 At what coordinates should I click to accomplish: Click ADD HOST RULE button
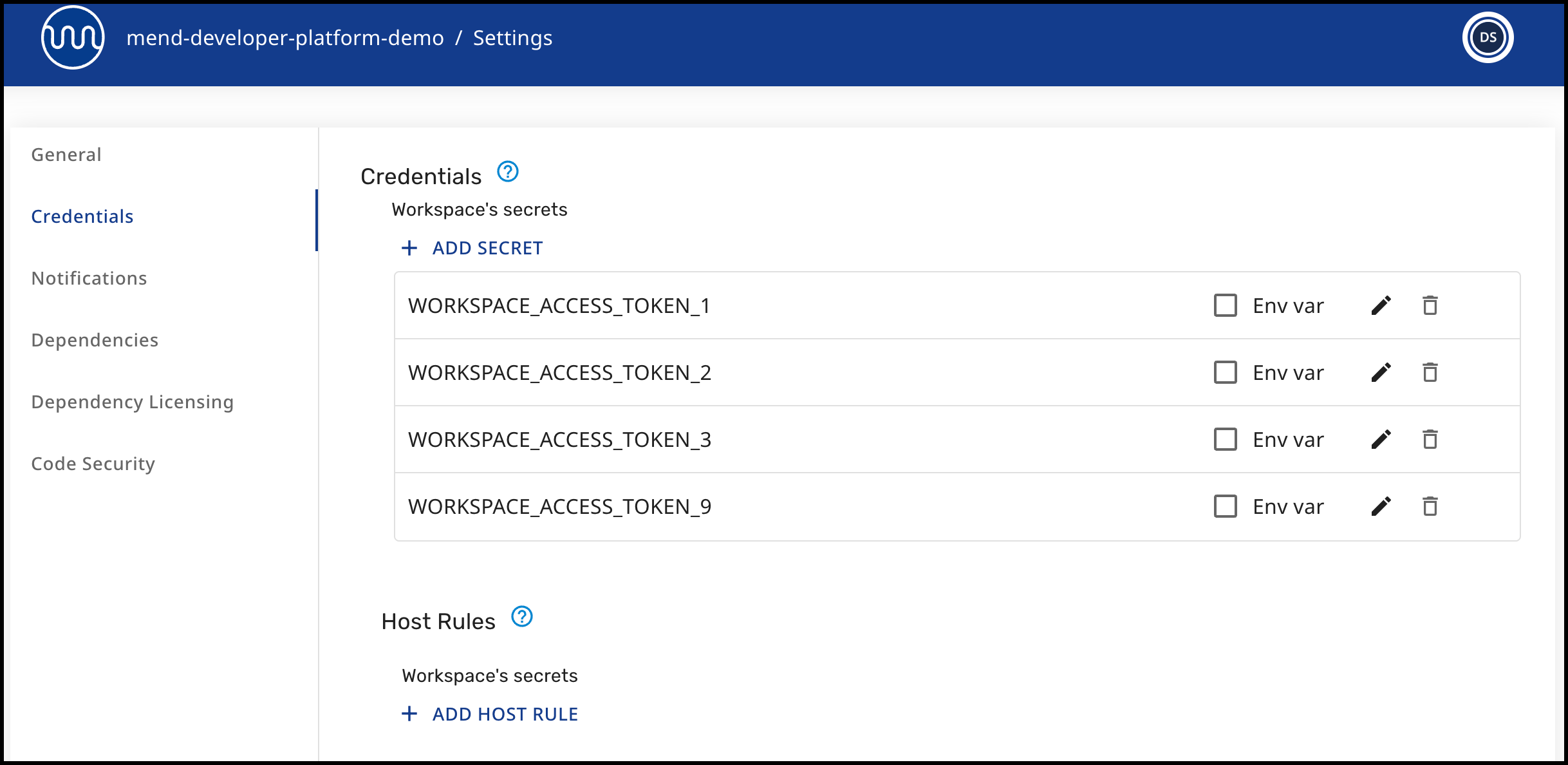click(490, 714)
